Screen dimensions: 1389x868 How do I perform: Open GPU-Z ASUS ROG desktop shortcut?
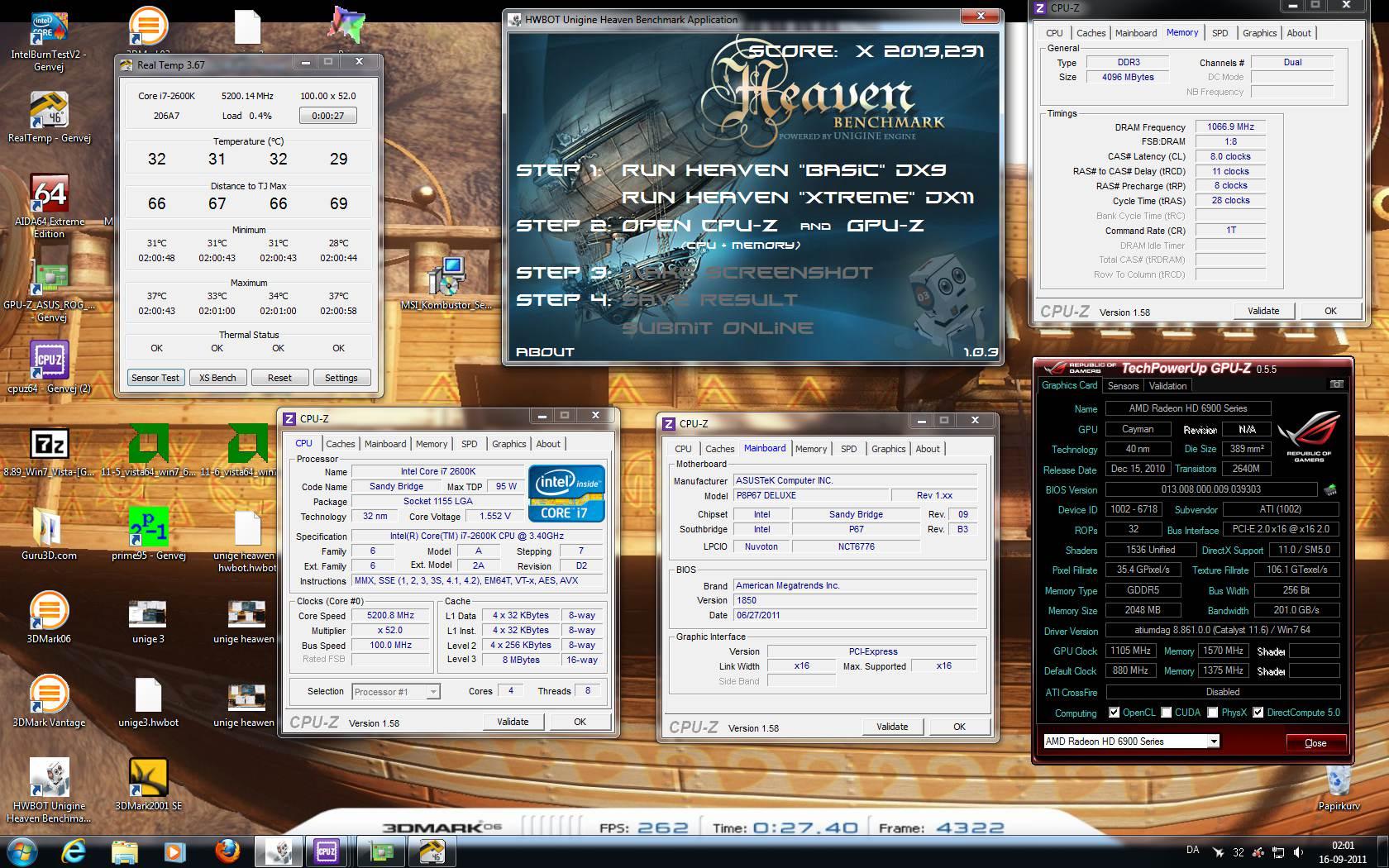point(49,289)
